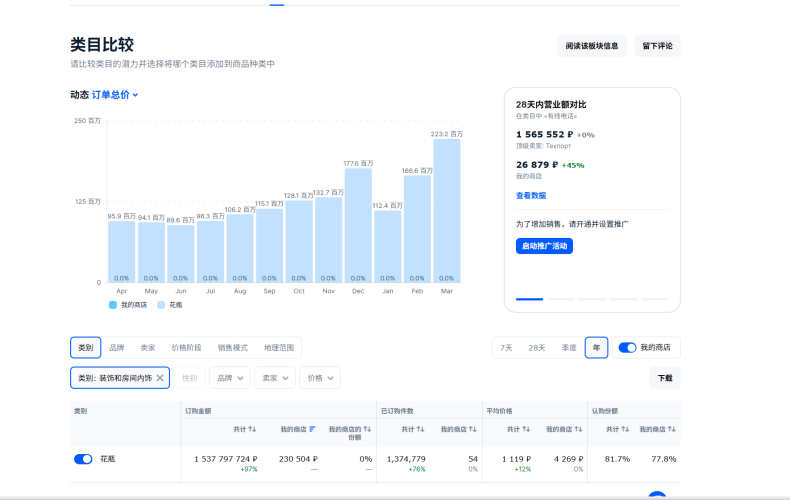Open the 查看数据 link
Screen dimensions: 790x500
pyautogui.click(x=531, y=196)
